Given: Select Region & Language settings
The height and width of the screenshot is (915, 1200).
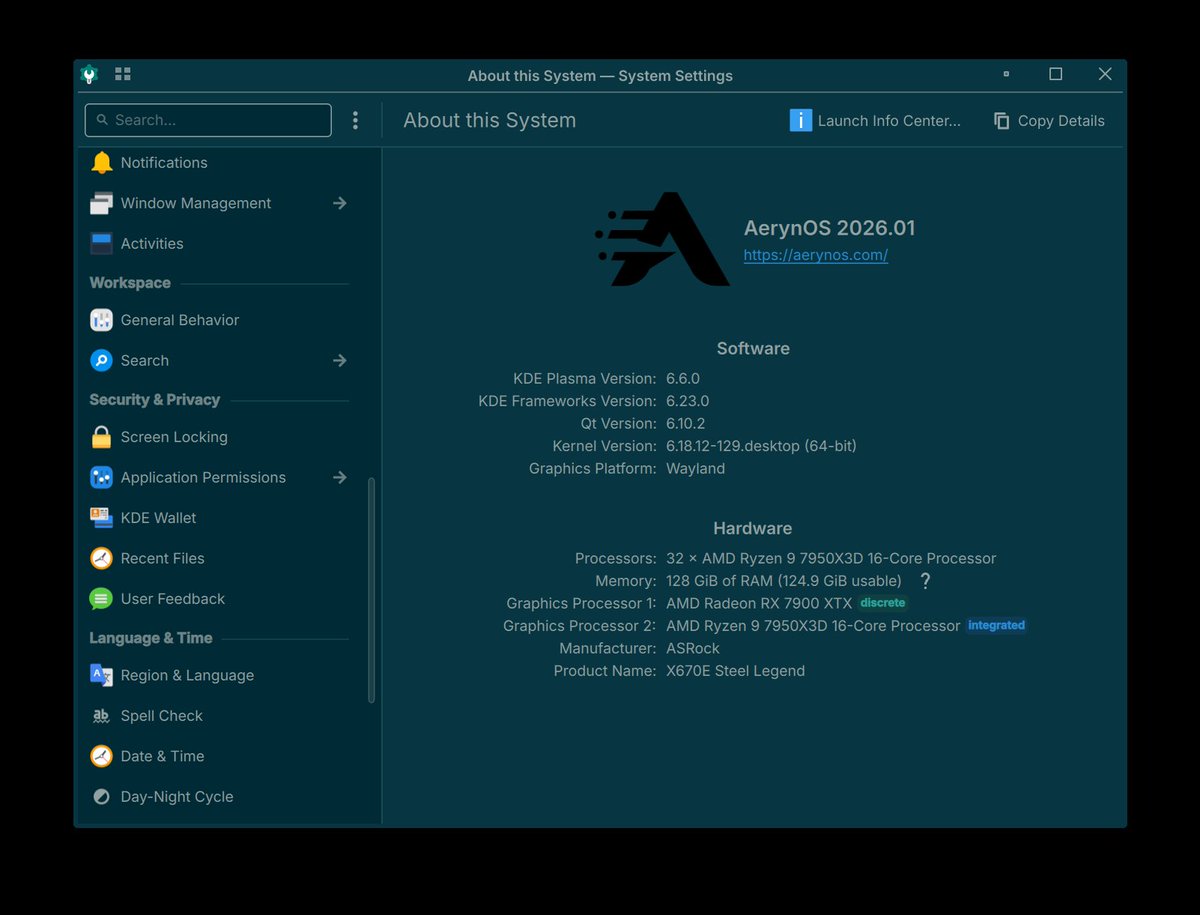Looking at the screenshot, I should (219, 675).
